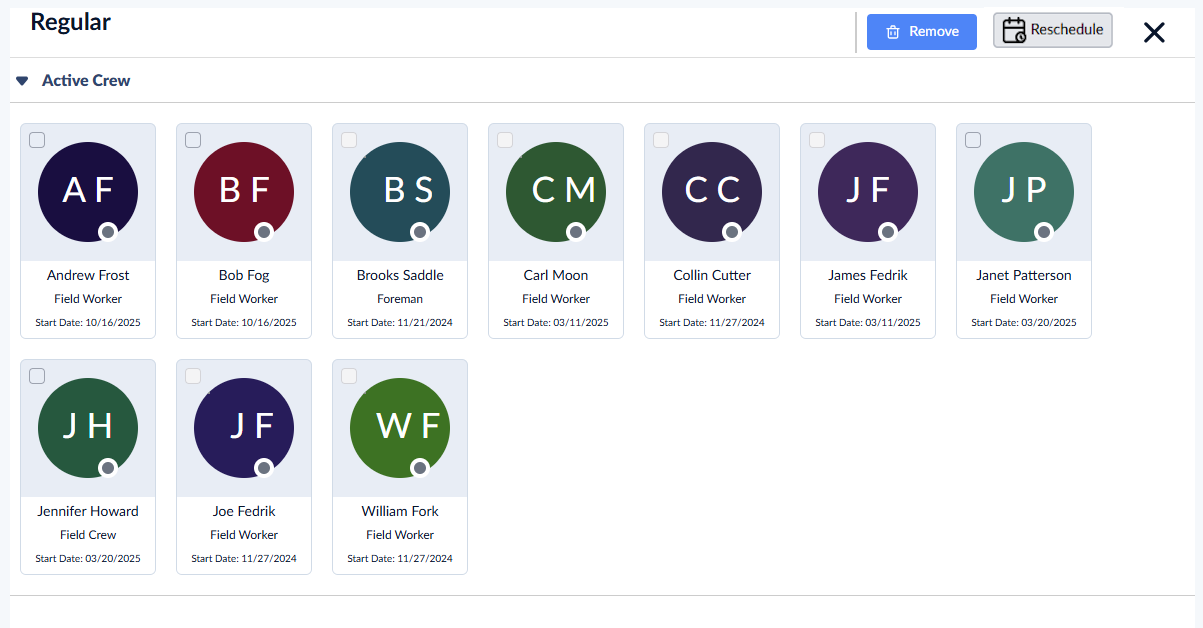
Task: Tick the Collin Cutter checkbox
Action: point(661,140)
